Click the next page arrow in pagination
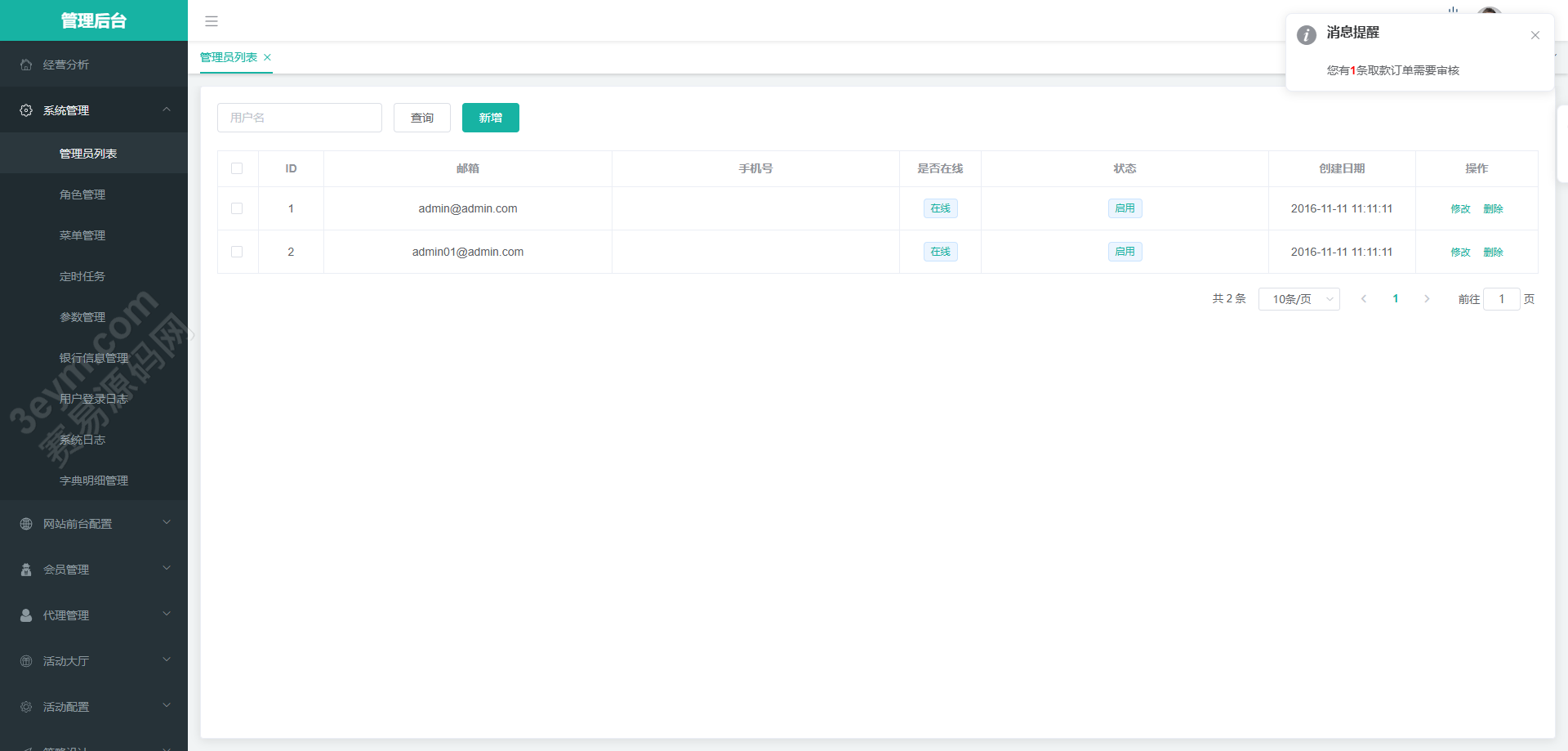Image resolution: width=1568 pixels, height=751 pixels. (x=1427, y=299)
